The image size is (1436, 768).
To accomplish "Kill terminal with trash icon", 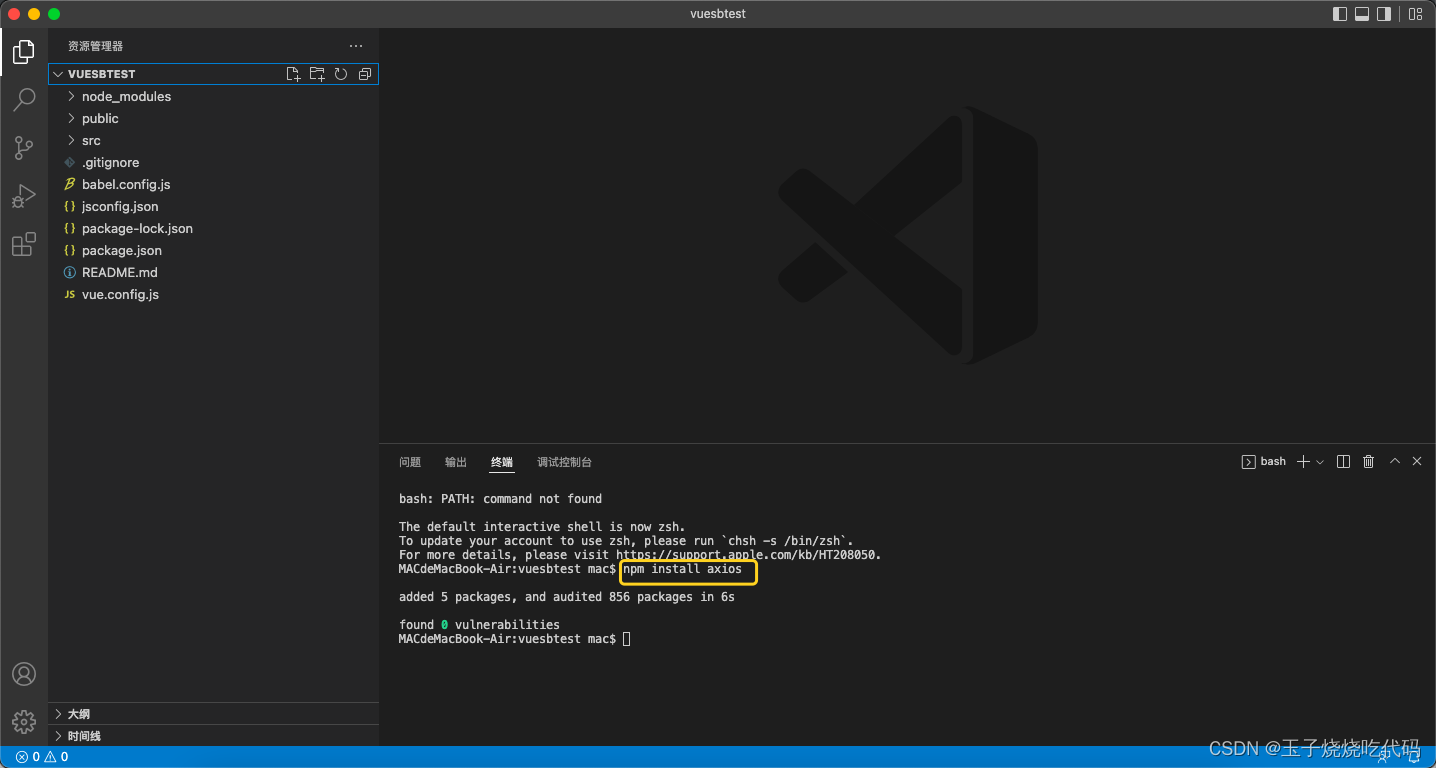I will [x=1369, y=462].
